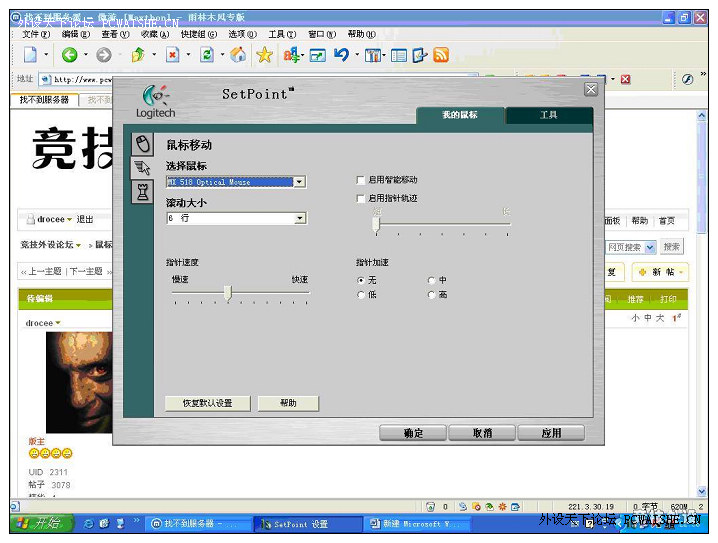Open the chess rook game settings icon
This screenshot has width=718, height=543.
[143, 193]
